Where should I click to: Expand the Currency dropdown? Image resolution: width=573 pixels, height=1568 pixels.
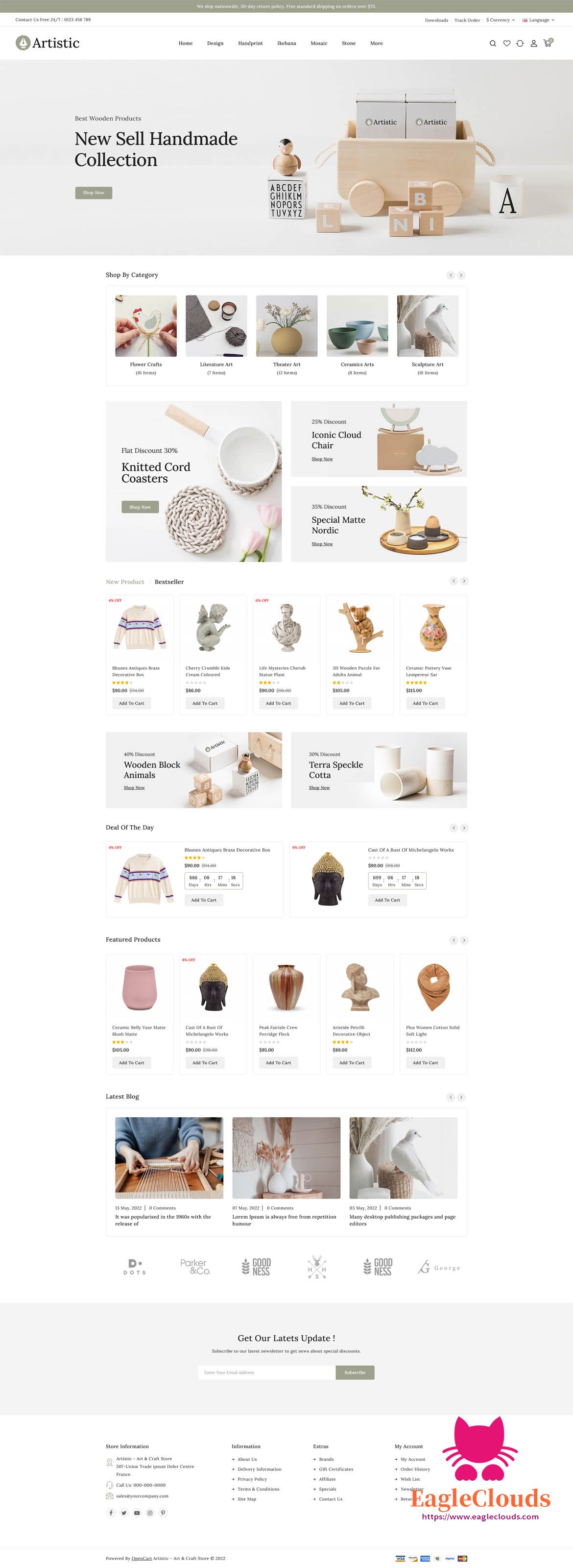coord(501,20)
